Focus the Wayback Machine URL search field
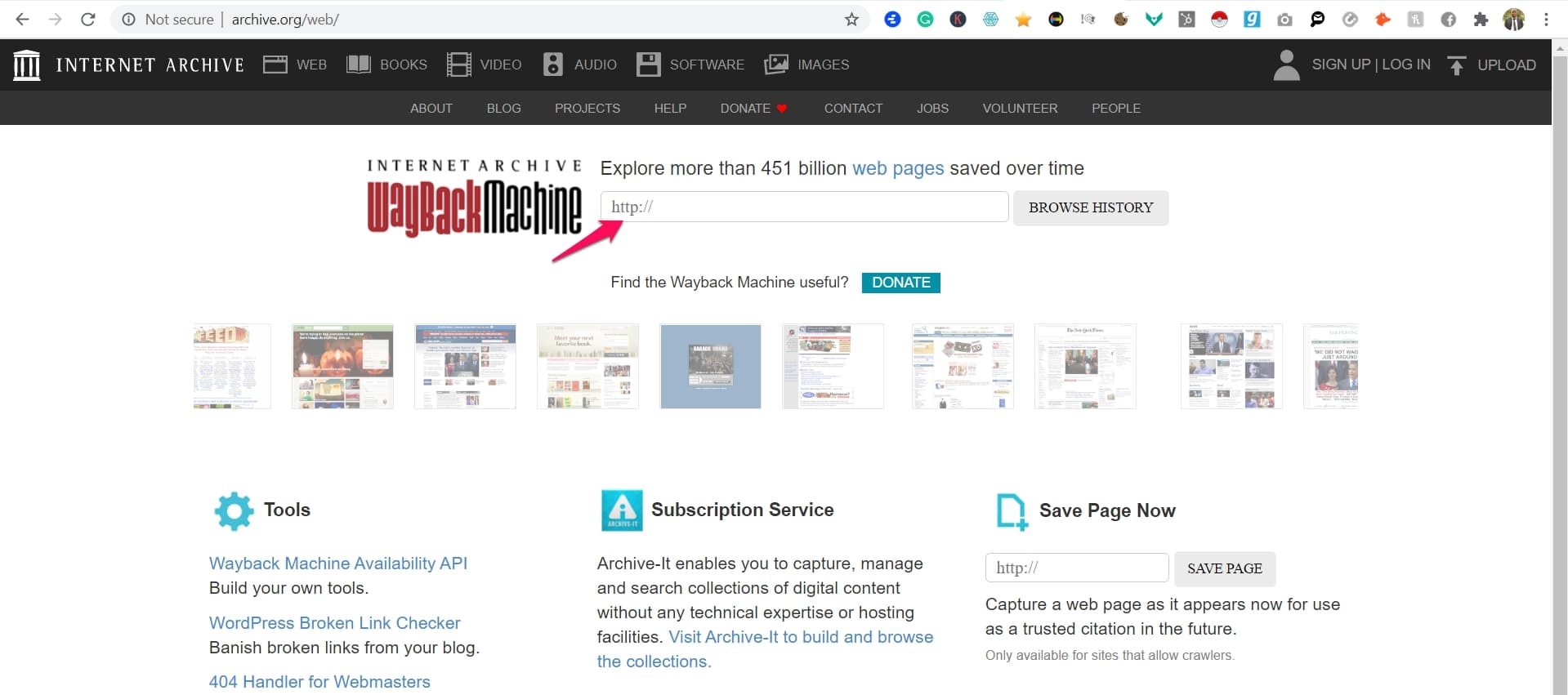The image size is (1568, 695). tap(804, 207)
